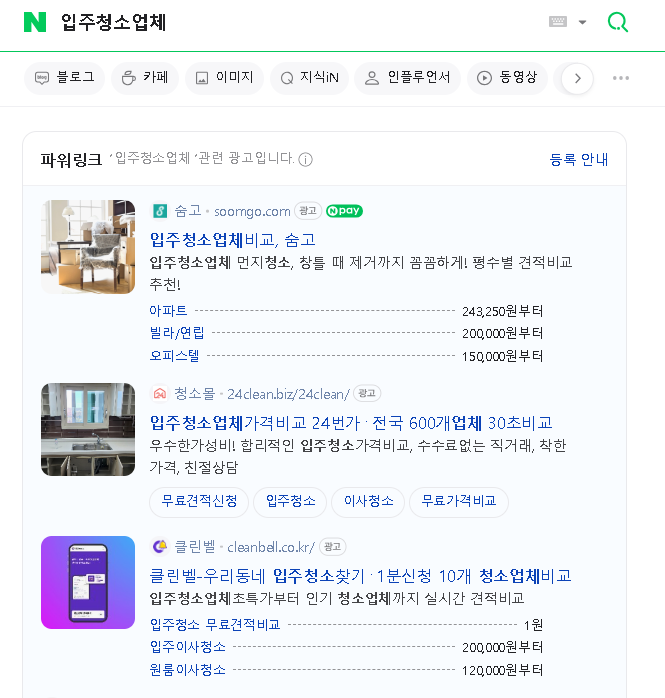Click the green Naver N logo
Screen dimensions: 665x698
pos(35,22)
